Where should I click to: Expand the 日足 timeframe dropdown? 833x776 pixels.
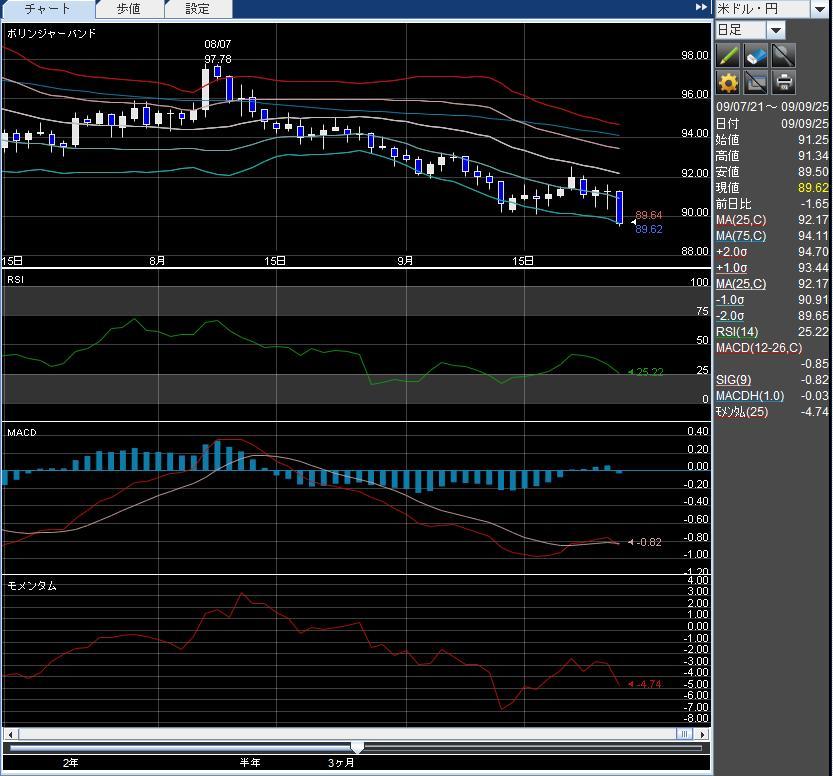(776, 30)
